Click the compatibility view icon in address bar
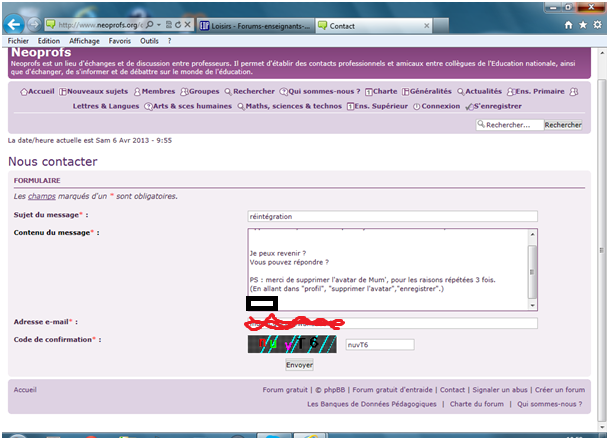The image size is (609, 438). pyautogui.click(x=169, y=24)
